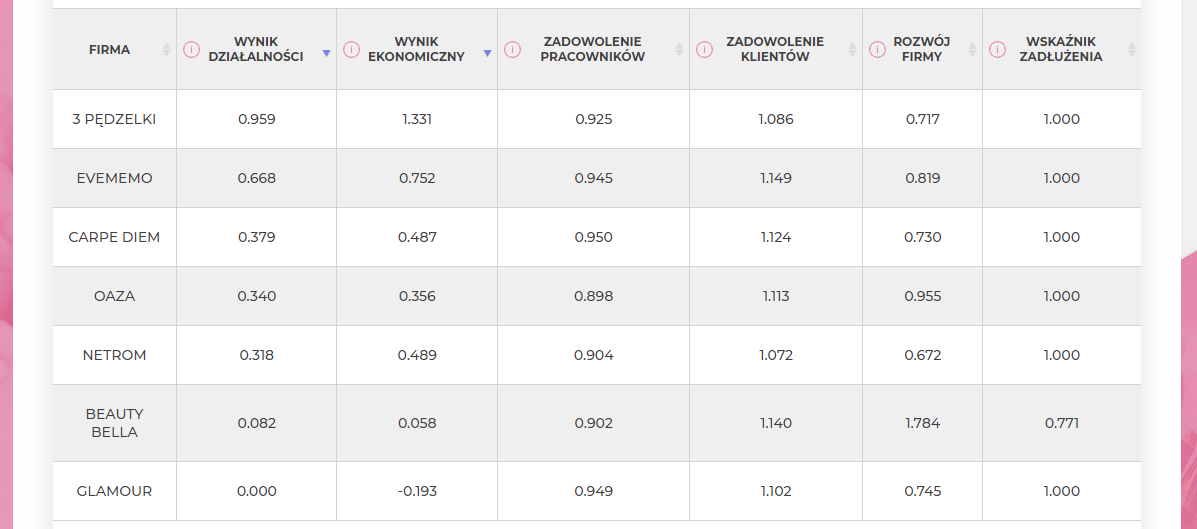Image resolution: width=1197 pixels, height=529 pixels.
Task: Click the GLAMOUR company name
Action: pos(115,491)
